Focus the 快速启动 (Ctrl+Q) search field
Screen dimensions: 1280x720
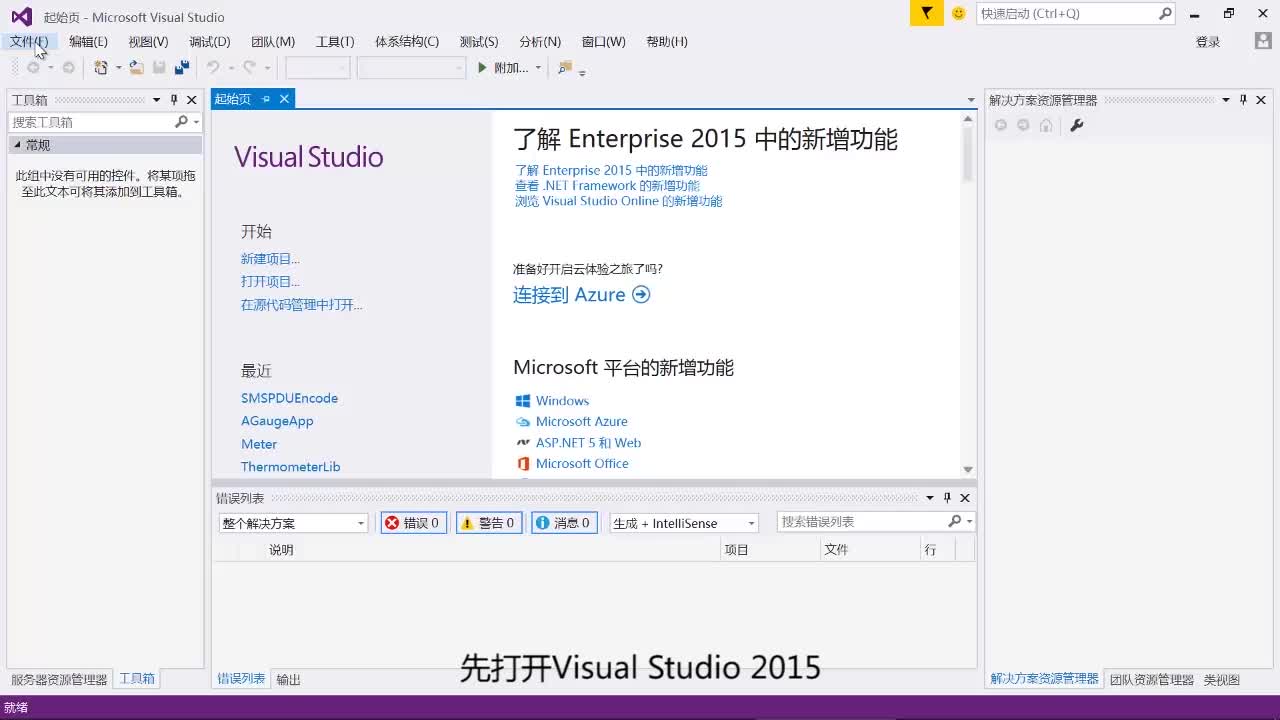tap(1067, 13)
